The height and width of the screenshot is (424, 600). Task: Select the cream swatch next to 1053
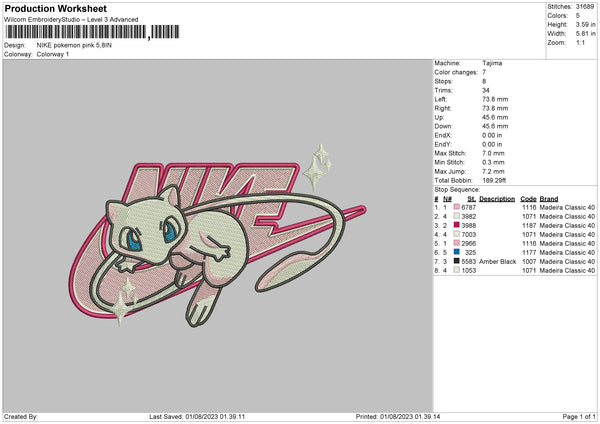point(457,270)
